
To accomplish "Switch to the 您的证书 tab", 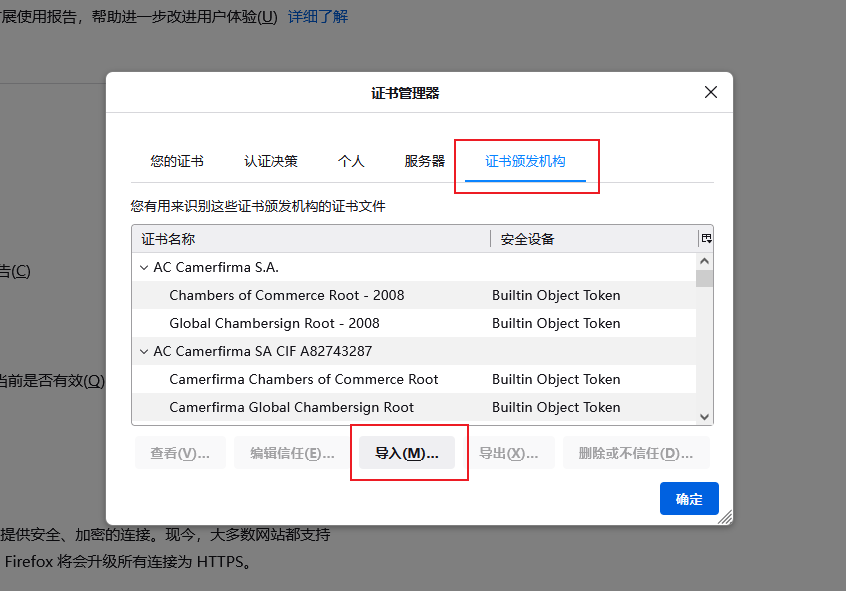I will (x=177, y=161).
